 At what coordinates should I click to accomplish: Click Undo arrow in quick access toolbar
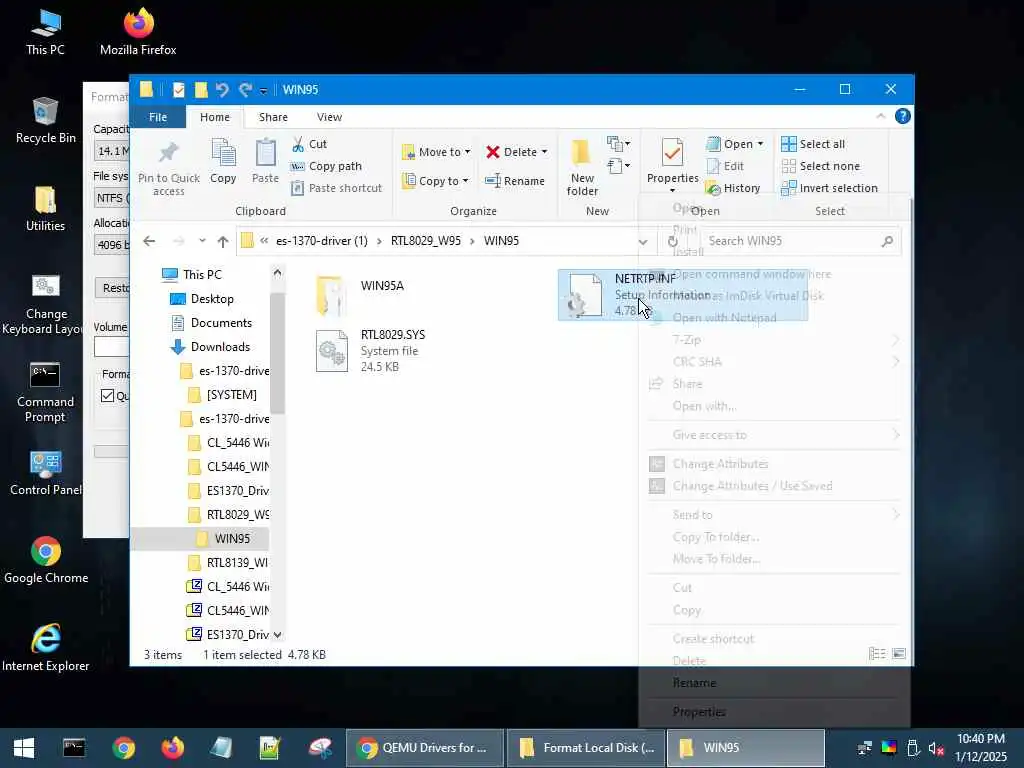coord(222,89)
